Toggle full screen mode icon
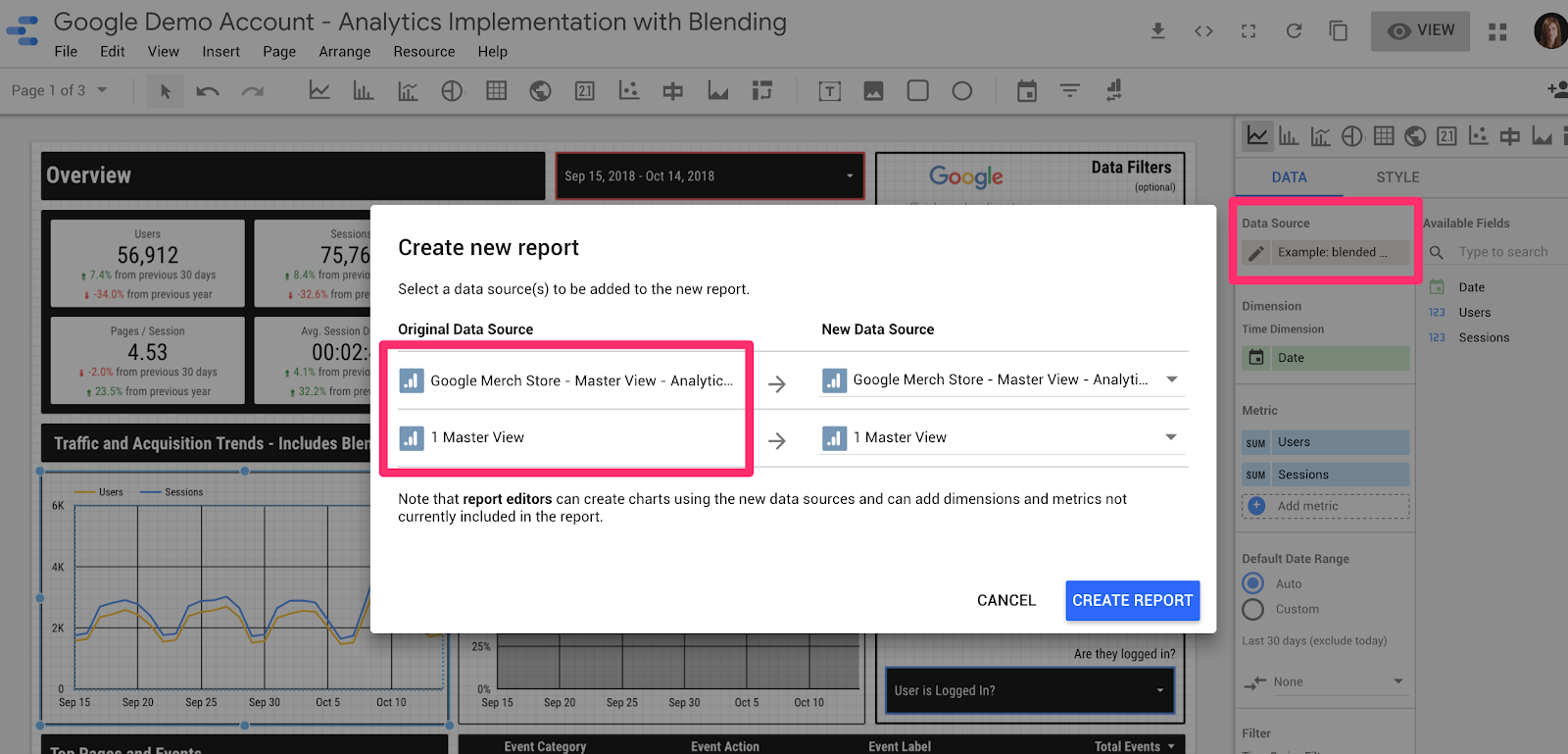1568x754 pixels. [1249, 31]
